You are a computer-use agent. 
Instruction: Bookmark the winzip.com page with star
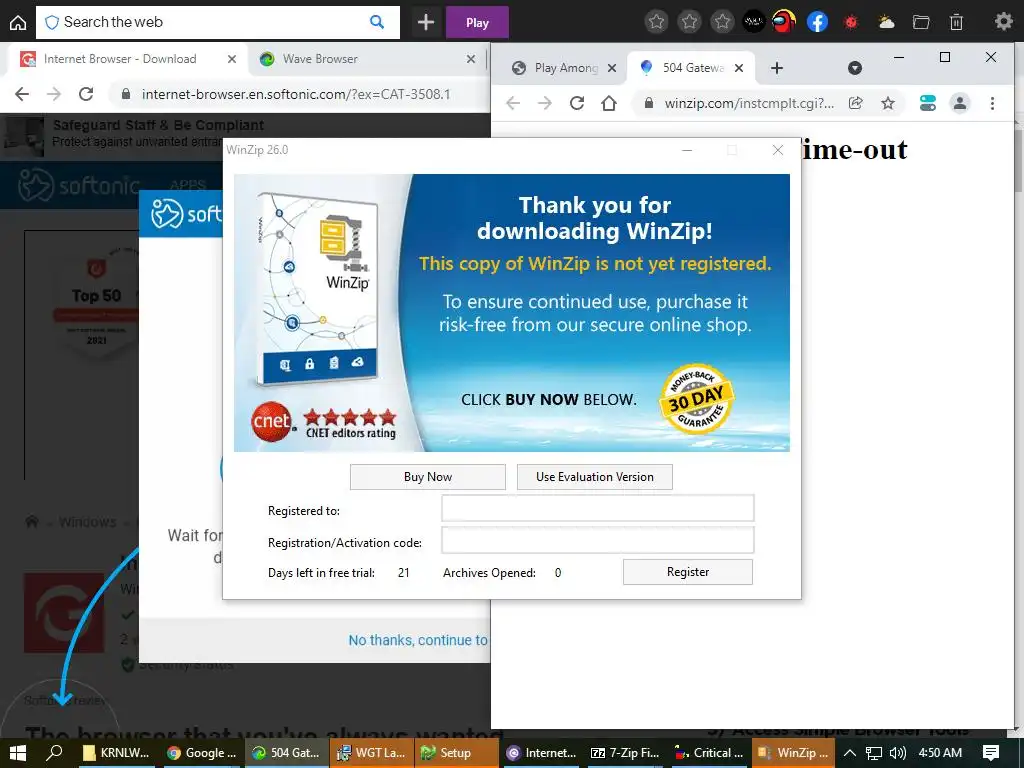tap(888, 103)
